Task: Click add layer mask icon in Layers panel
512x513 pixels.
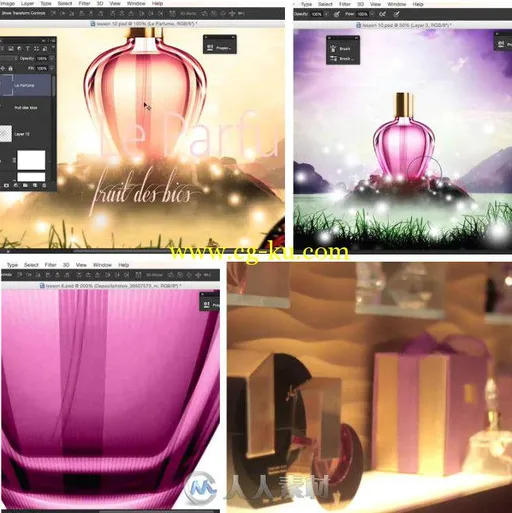Action: click(x=6, y=185)
